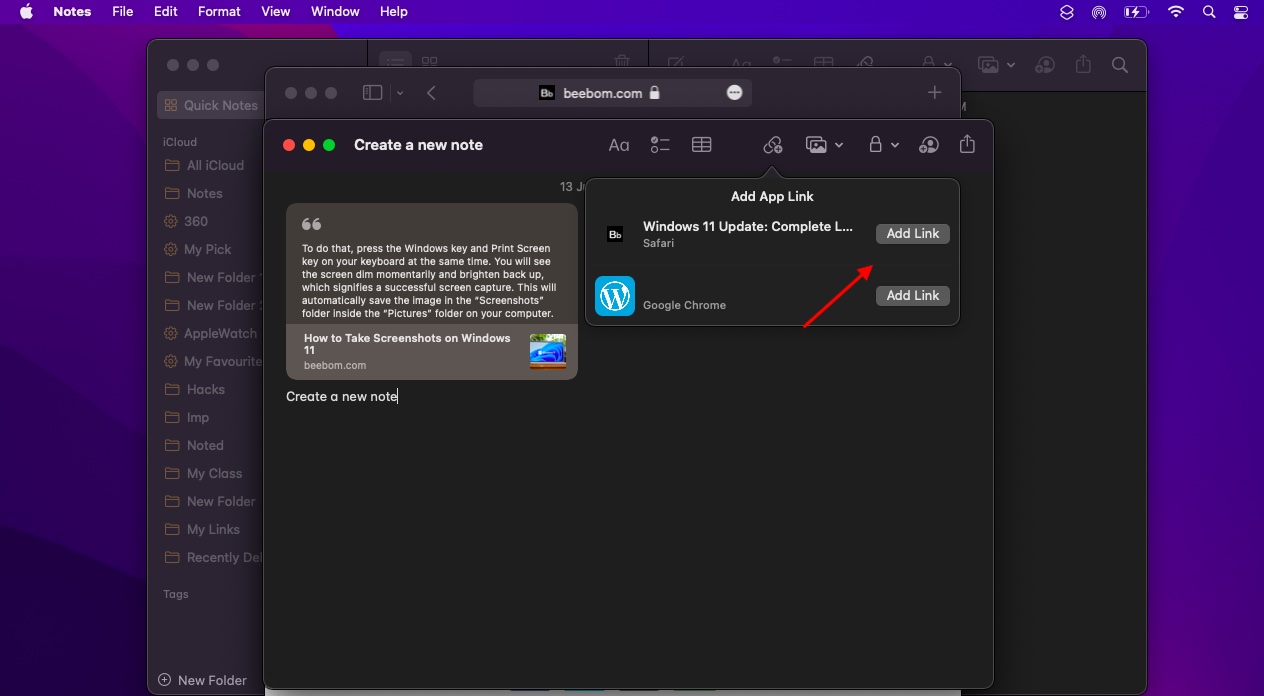This screenshot has height=696, width=1264.
Task: Open the Format menu
Action: (219, 11)
